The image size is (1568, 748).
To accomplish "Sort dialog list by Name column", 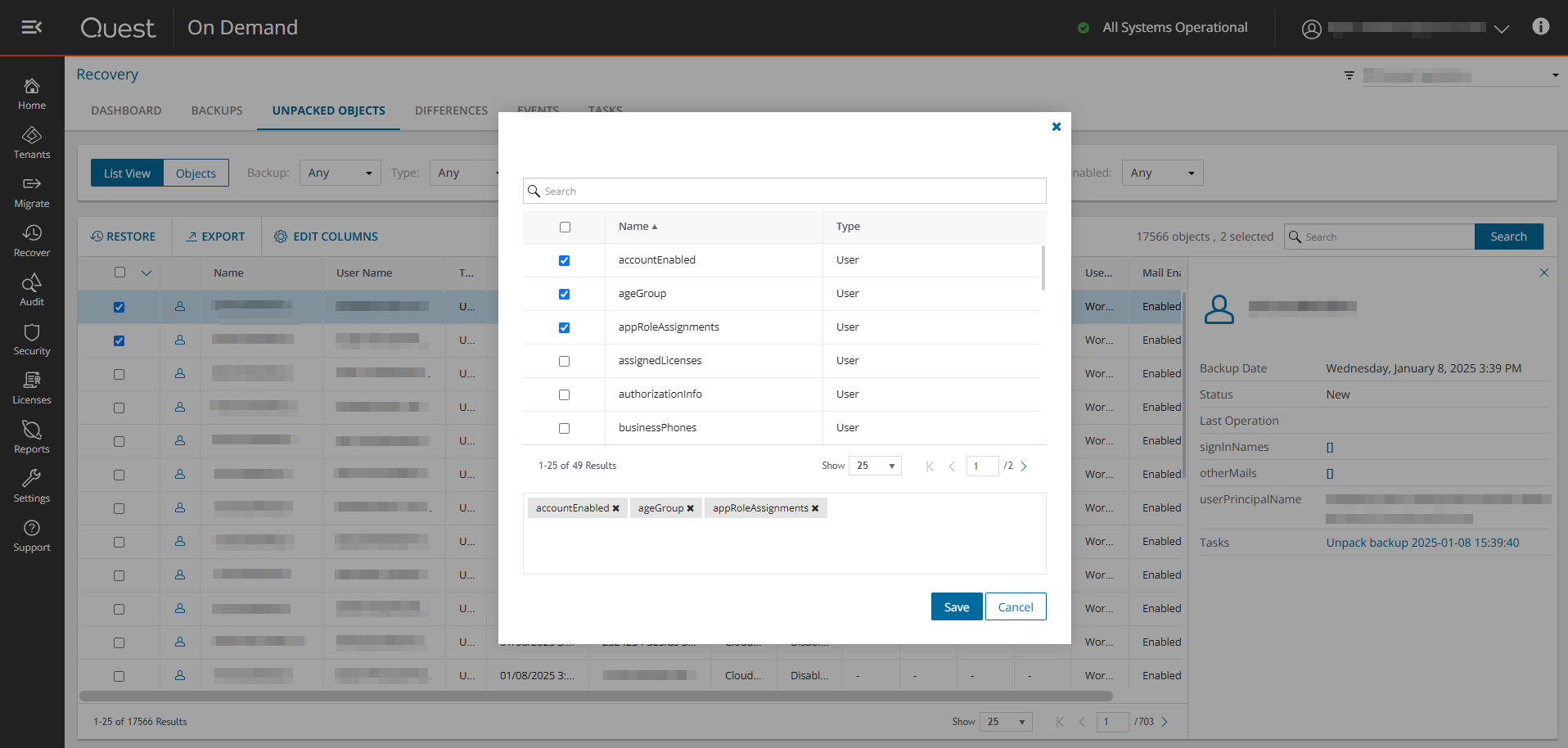I will (x=638, y=227).
